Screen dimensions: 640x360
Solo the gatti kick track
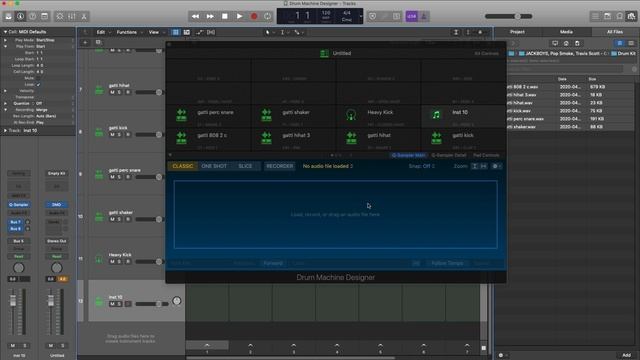point(120,135)
